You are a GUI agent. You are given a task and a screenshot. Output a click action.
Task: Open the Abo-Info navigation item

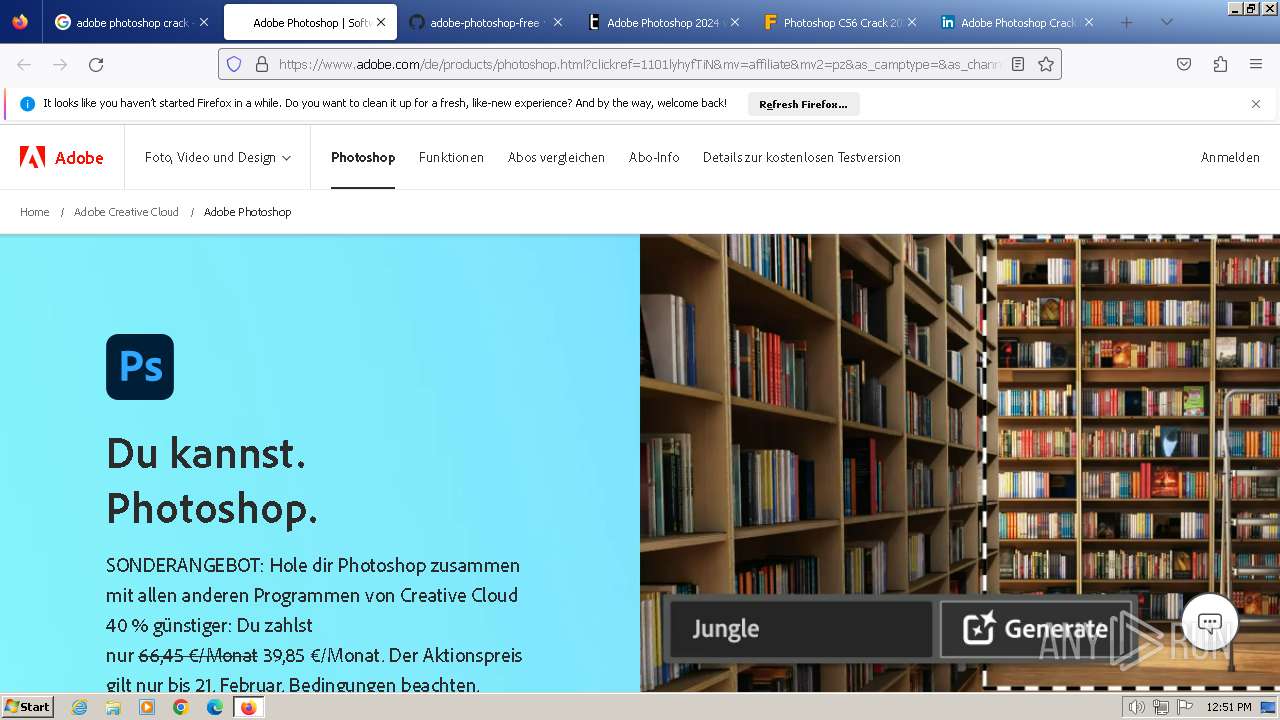[654, 157]
